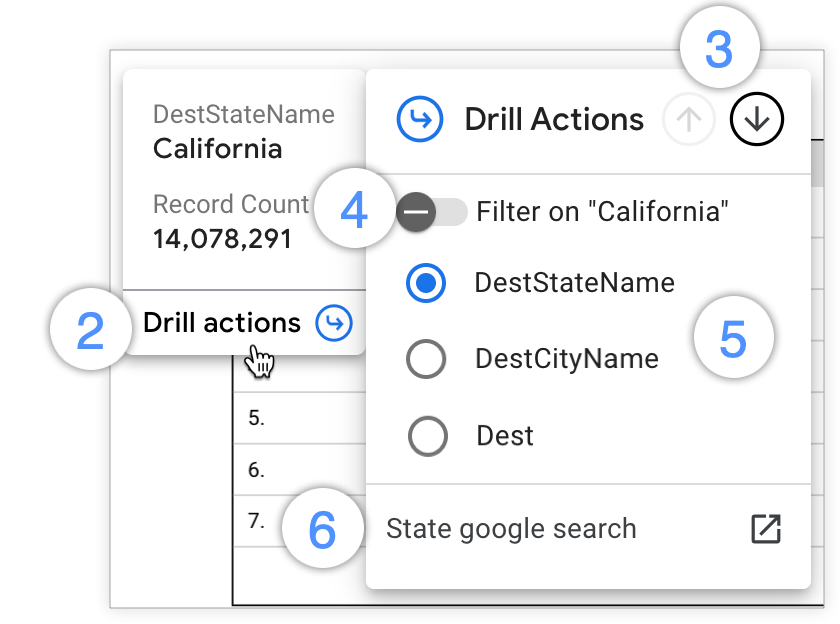Select the DestCityName radio button
The height and width of the screenshot is (624, 840).
(x=427, y=359)
